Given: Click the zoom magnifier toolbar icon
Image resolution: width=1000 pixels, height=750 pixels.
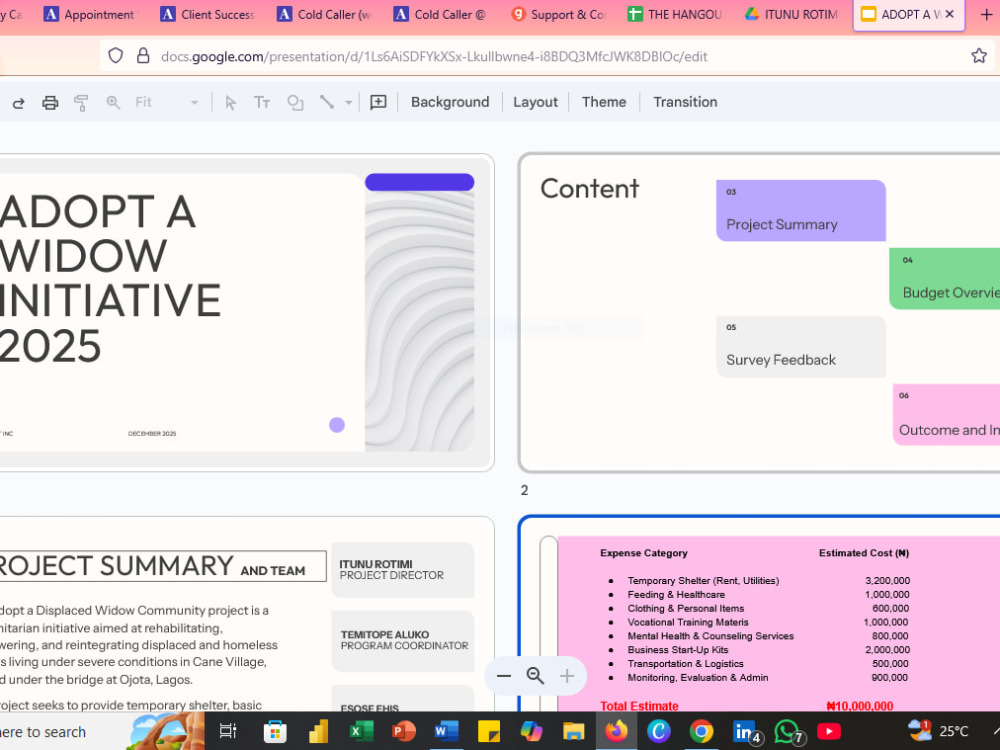Looking at the screenshot, I should (113, 103).
